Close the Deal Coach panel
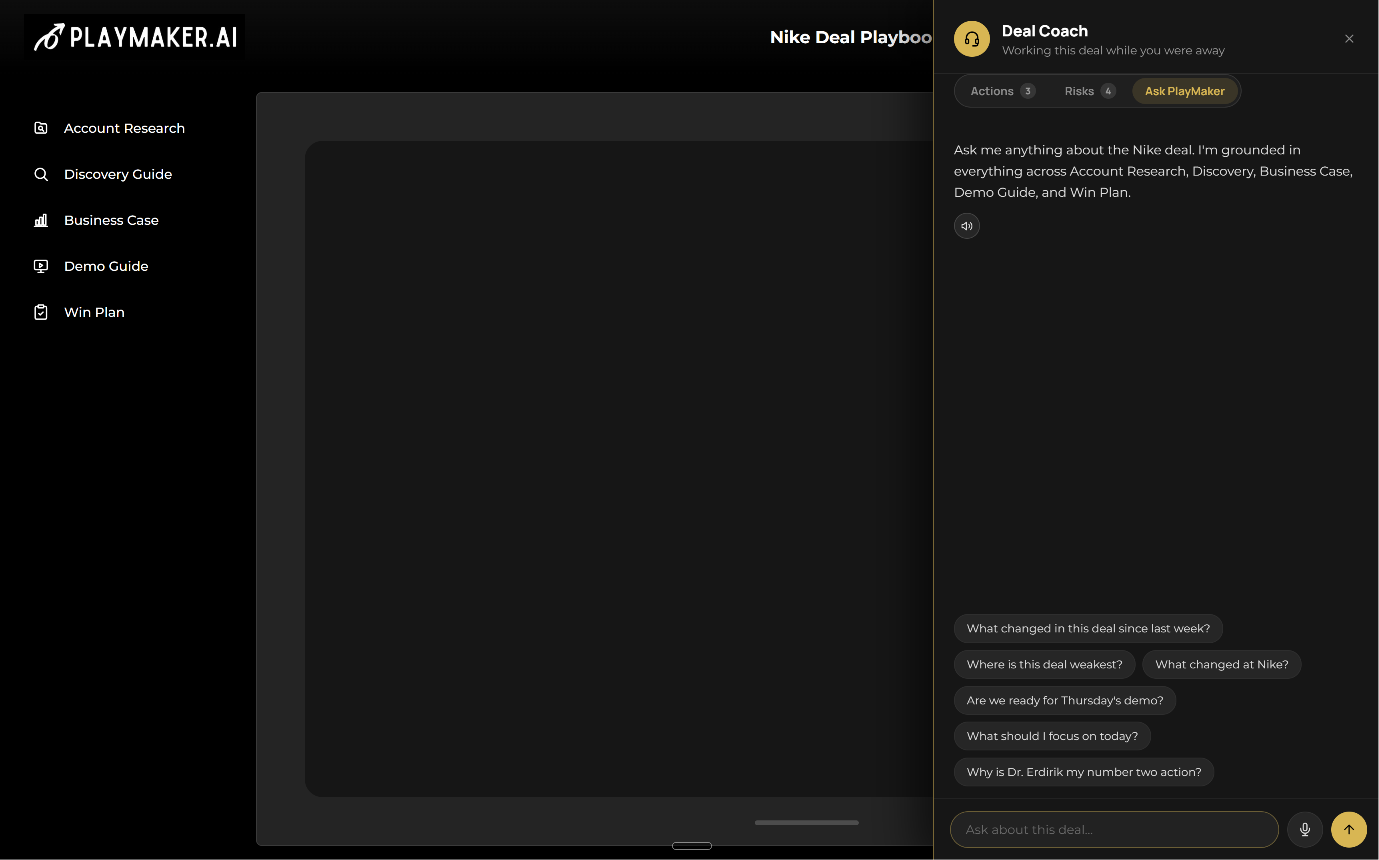The height and width of the screenshot is (860, 1379). point(1349,39)
